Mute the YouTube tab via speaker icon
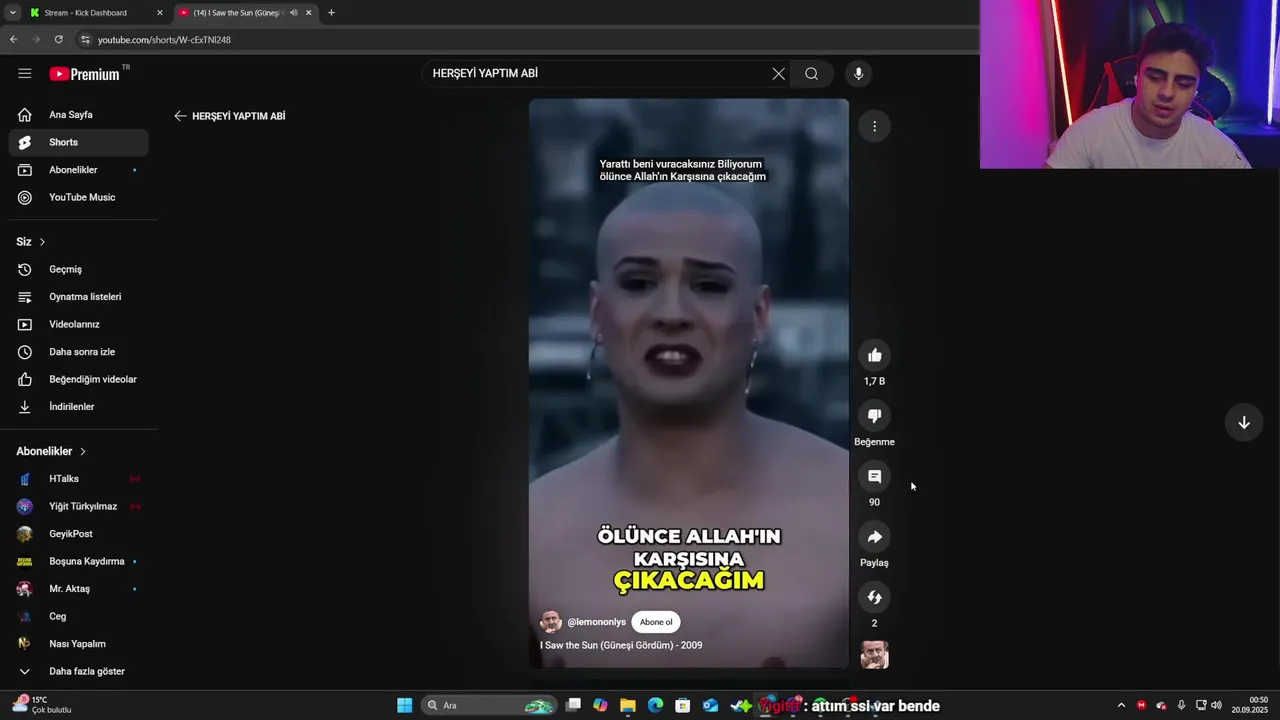The height and width of the screenshot is (720, 1280). 293,13
